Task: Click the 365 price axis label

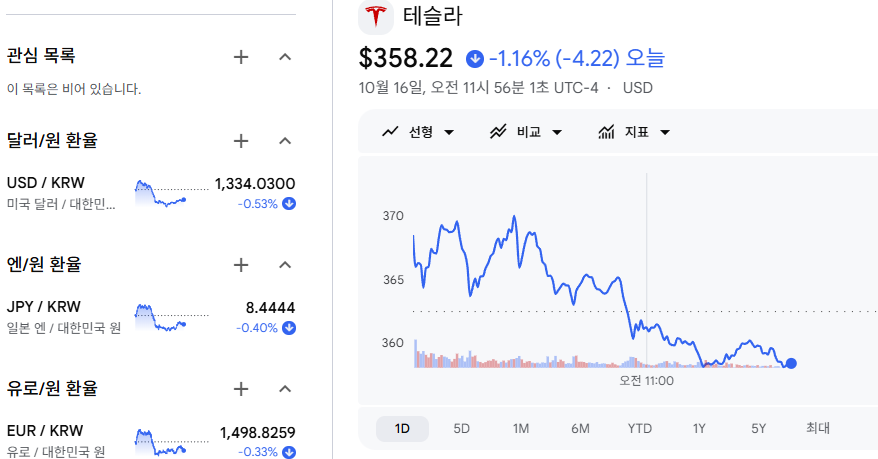Action: [393, 280]
